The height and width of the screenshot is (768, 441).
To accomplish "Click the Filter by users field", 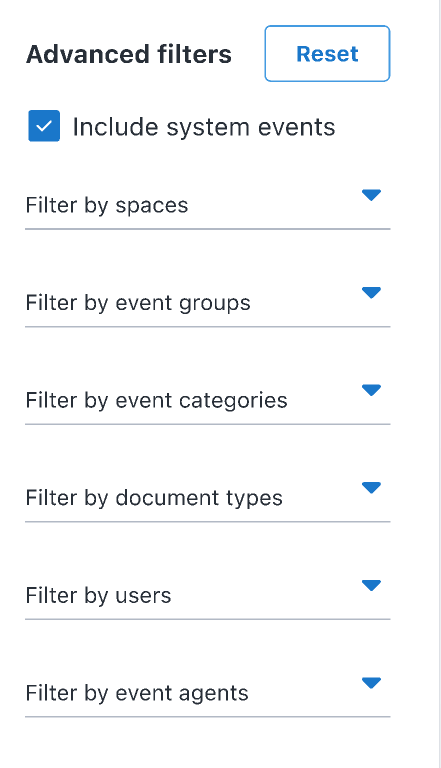I will tap(208, 595).
